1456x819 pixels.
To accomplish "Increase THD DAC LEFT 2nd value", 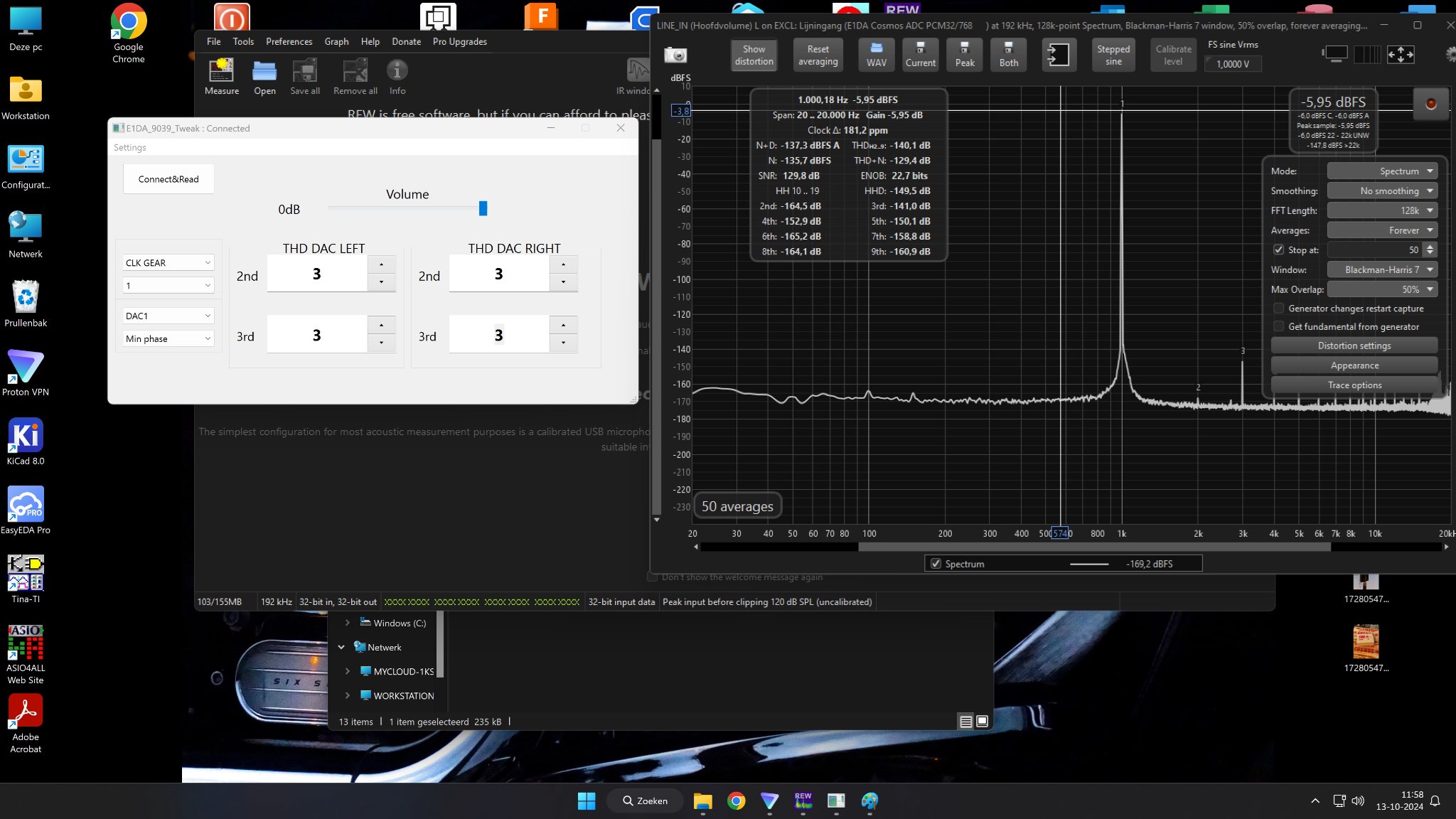I will pos(382,264).
